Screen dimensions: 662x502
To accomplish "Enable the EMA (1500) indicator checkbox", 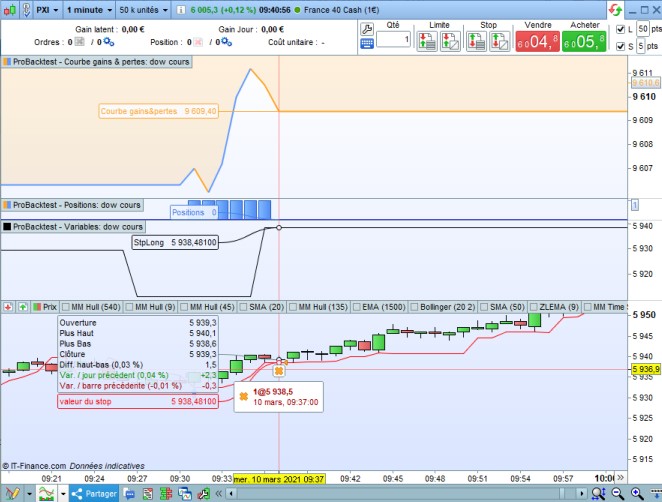I will pos(356,307).
